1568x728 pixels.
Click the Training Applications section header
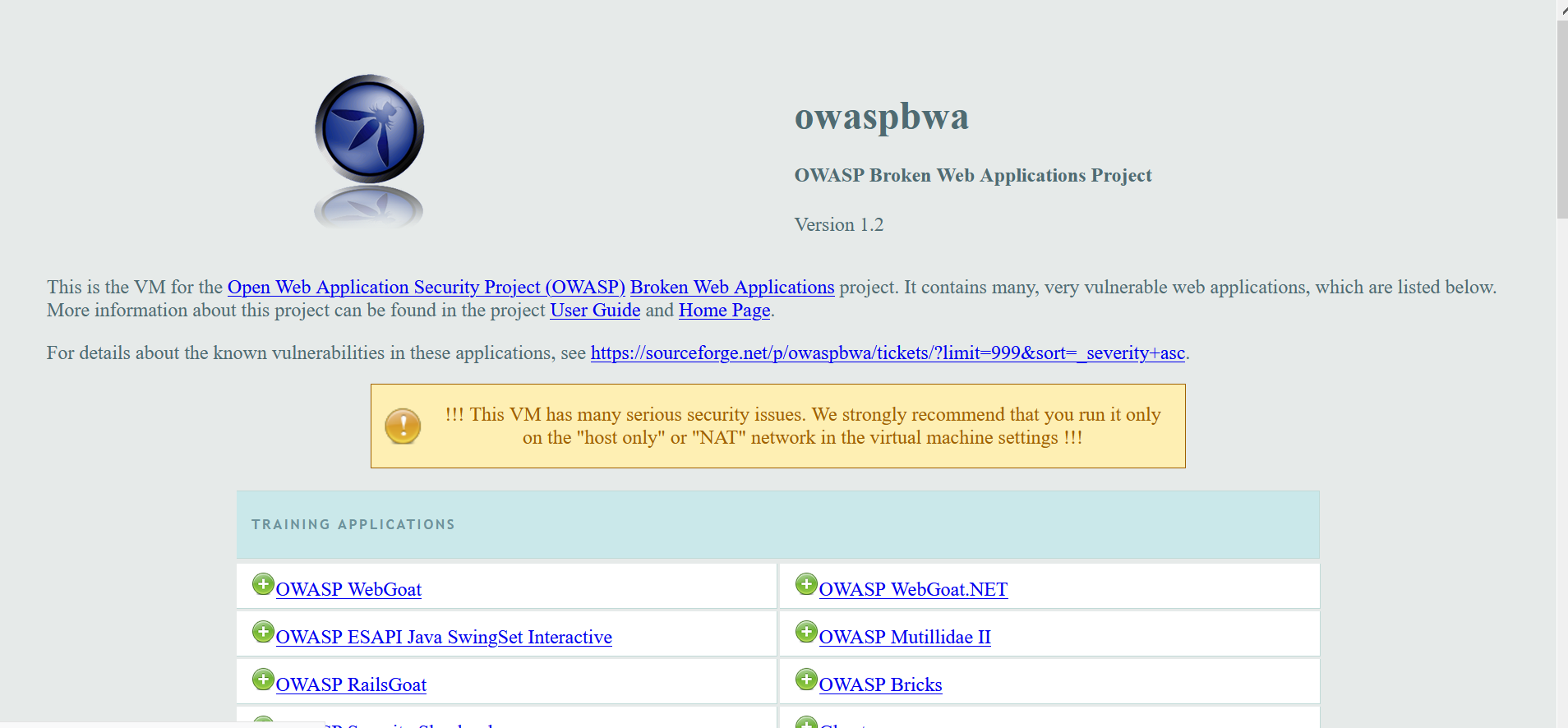(777, 525)
